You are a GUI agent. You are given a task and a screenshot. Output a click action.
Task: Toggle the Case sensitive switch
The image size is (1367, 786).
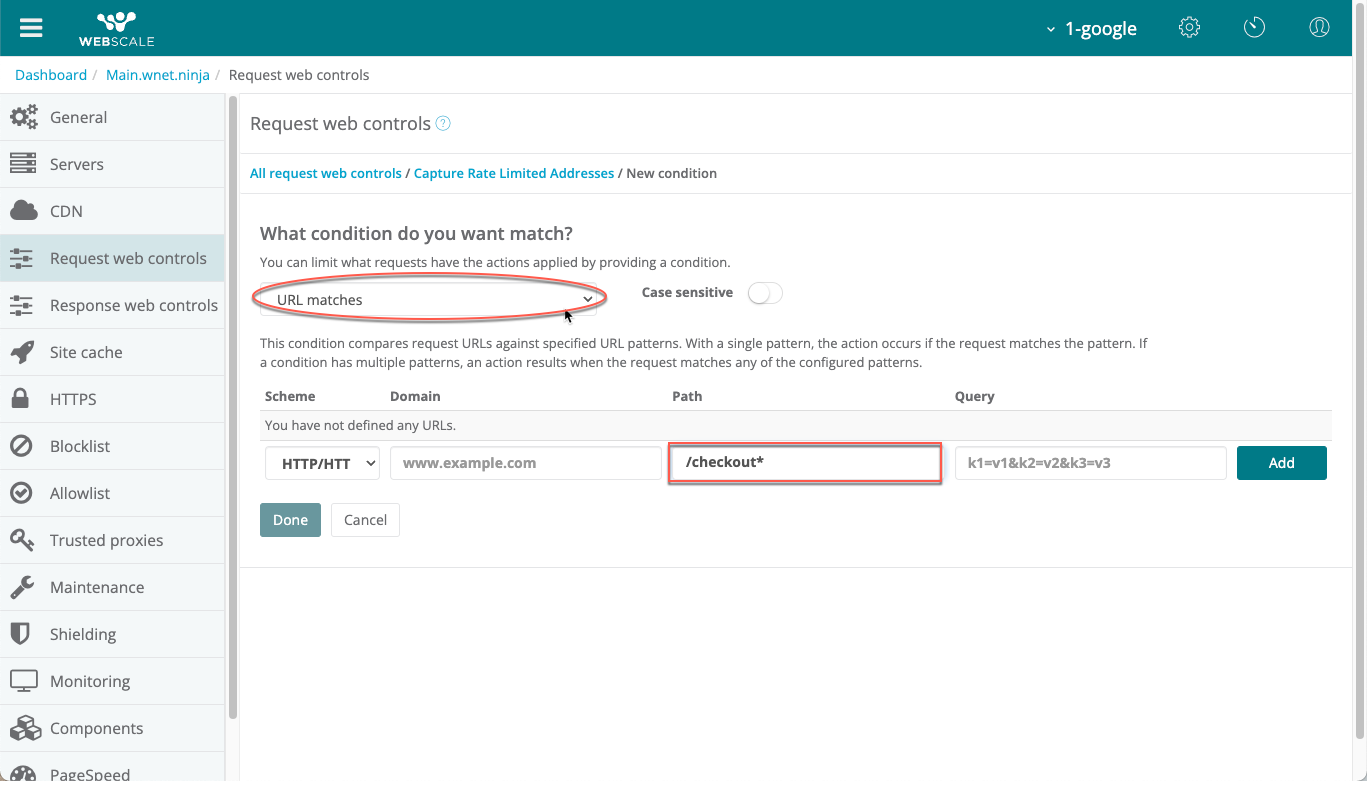tap(765, 293)
